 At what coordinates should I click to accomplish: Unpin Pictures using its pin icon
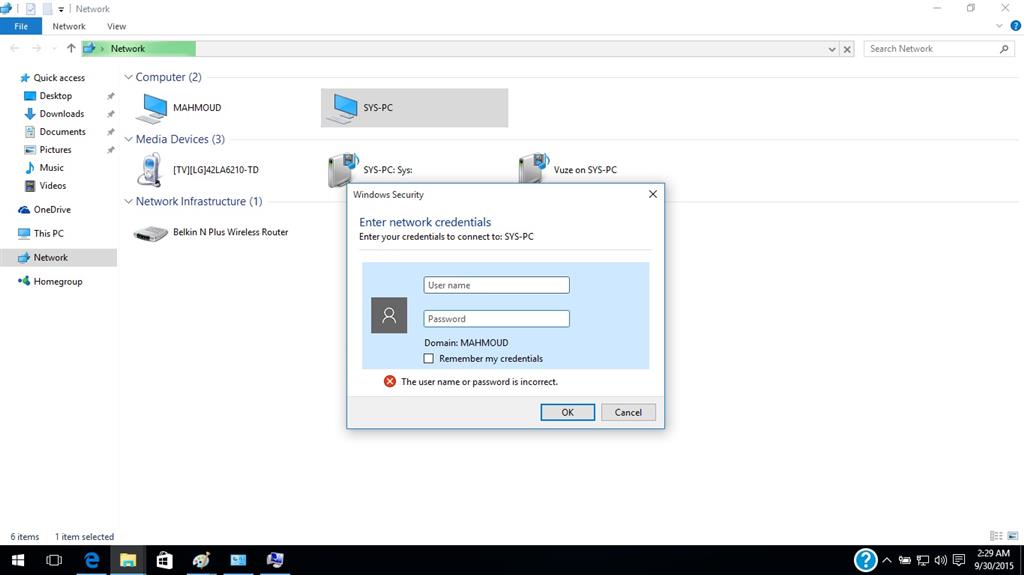click(x=110, y=150)
